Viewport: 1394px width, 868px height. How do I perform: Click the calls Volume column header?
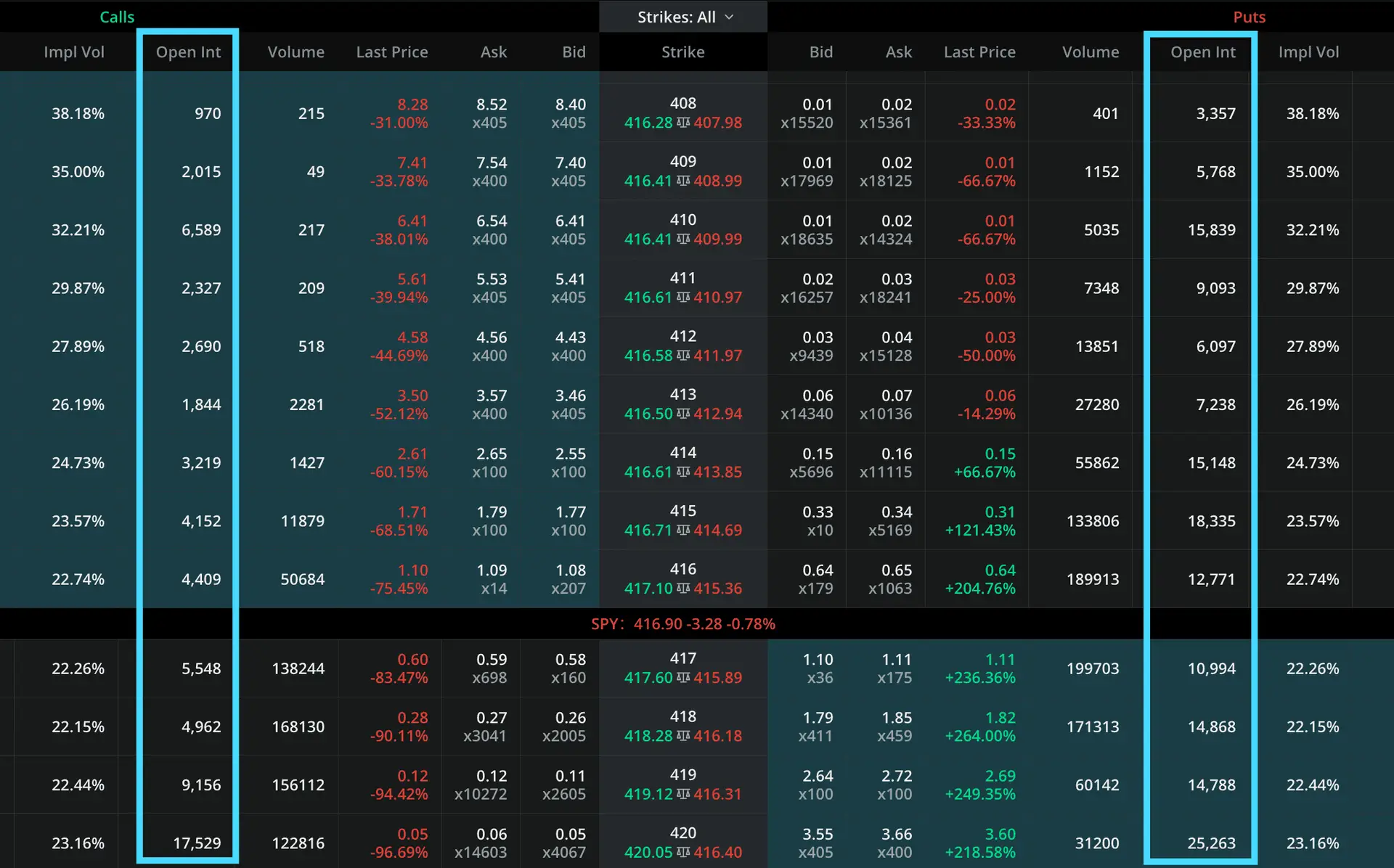pos(295,52)
